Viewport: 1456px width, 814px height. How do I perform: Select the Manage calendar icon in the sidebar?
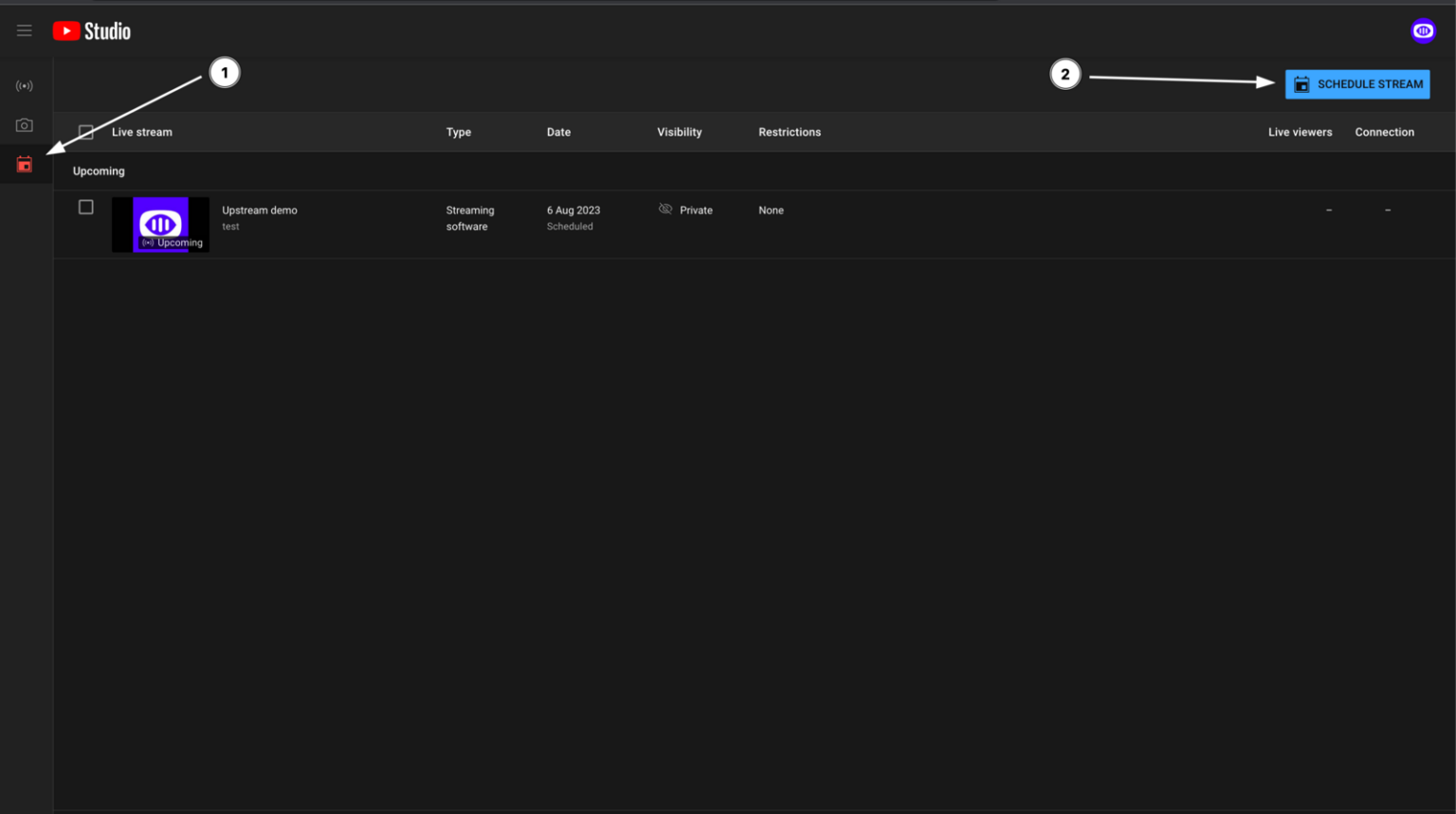coord(24,164)
